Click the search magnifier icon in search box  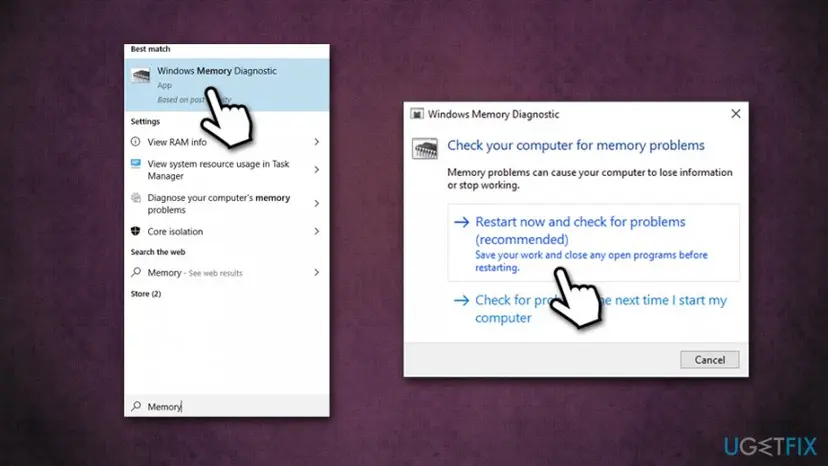click(136, 406)
